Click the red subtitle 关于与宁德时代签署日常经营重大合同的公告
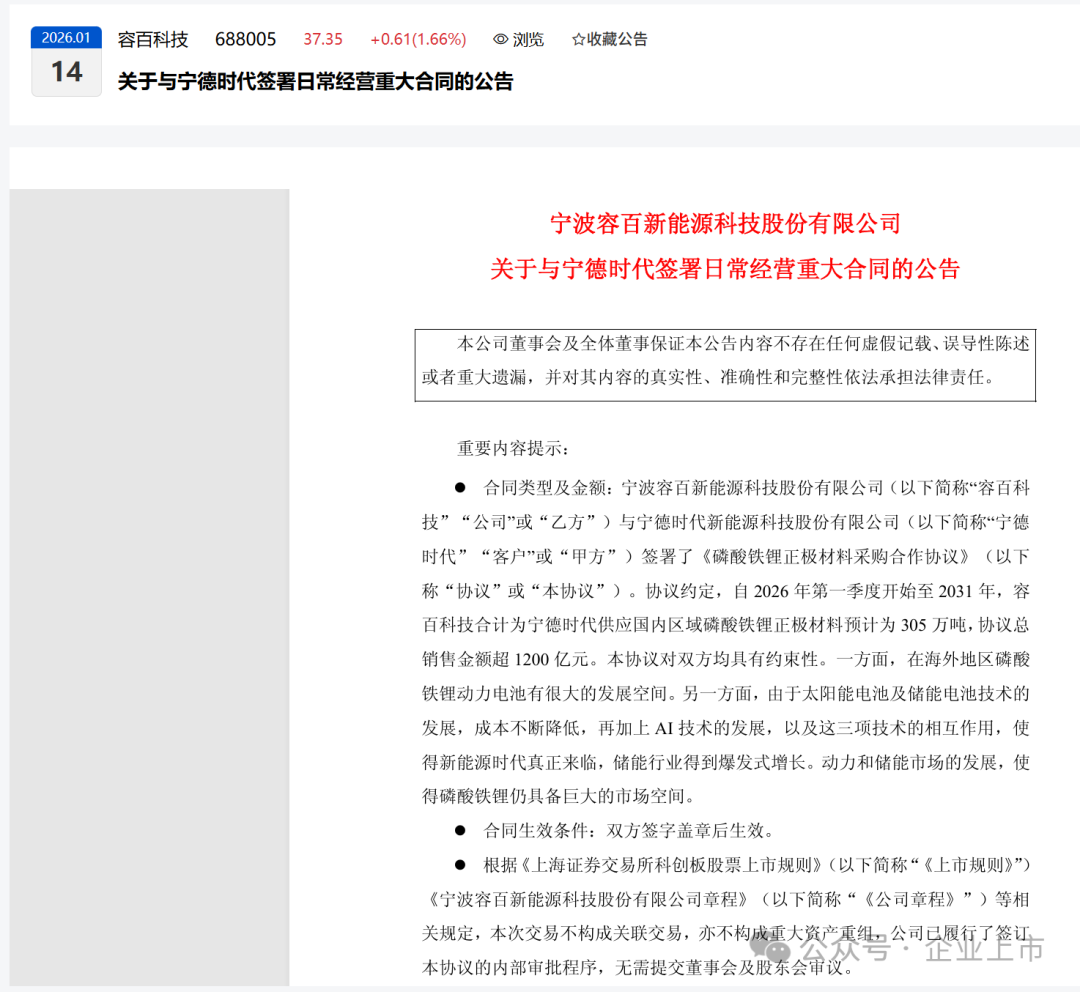The image size is (1080, 992). pyautogui.click(x=725, y=269)
